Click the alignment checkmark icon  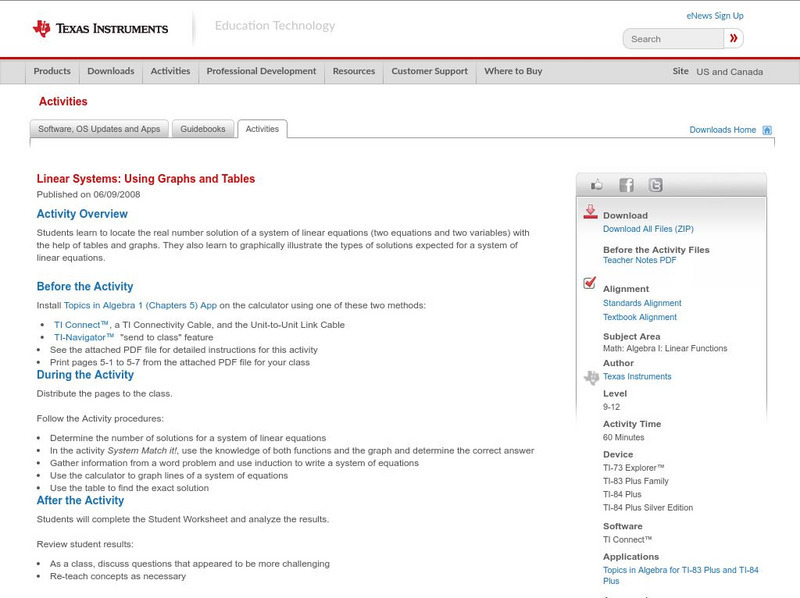[589, 282]
